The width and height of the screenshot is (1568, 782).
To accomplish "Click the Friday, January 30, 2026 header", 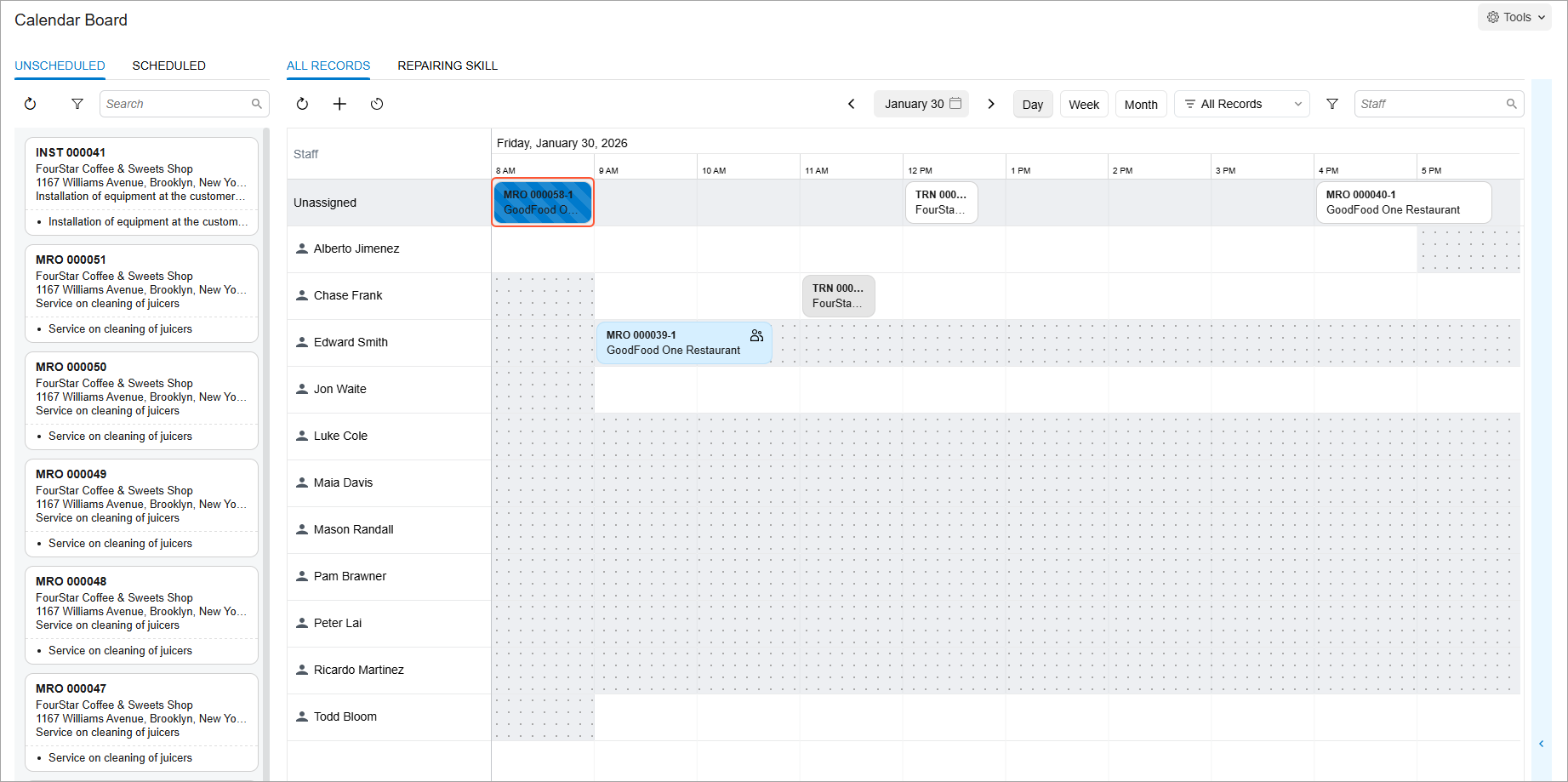I will pyautogui.click(x=562, y=143).
